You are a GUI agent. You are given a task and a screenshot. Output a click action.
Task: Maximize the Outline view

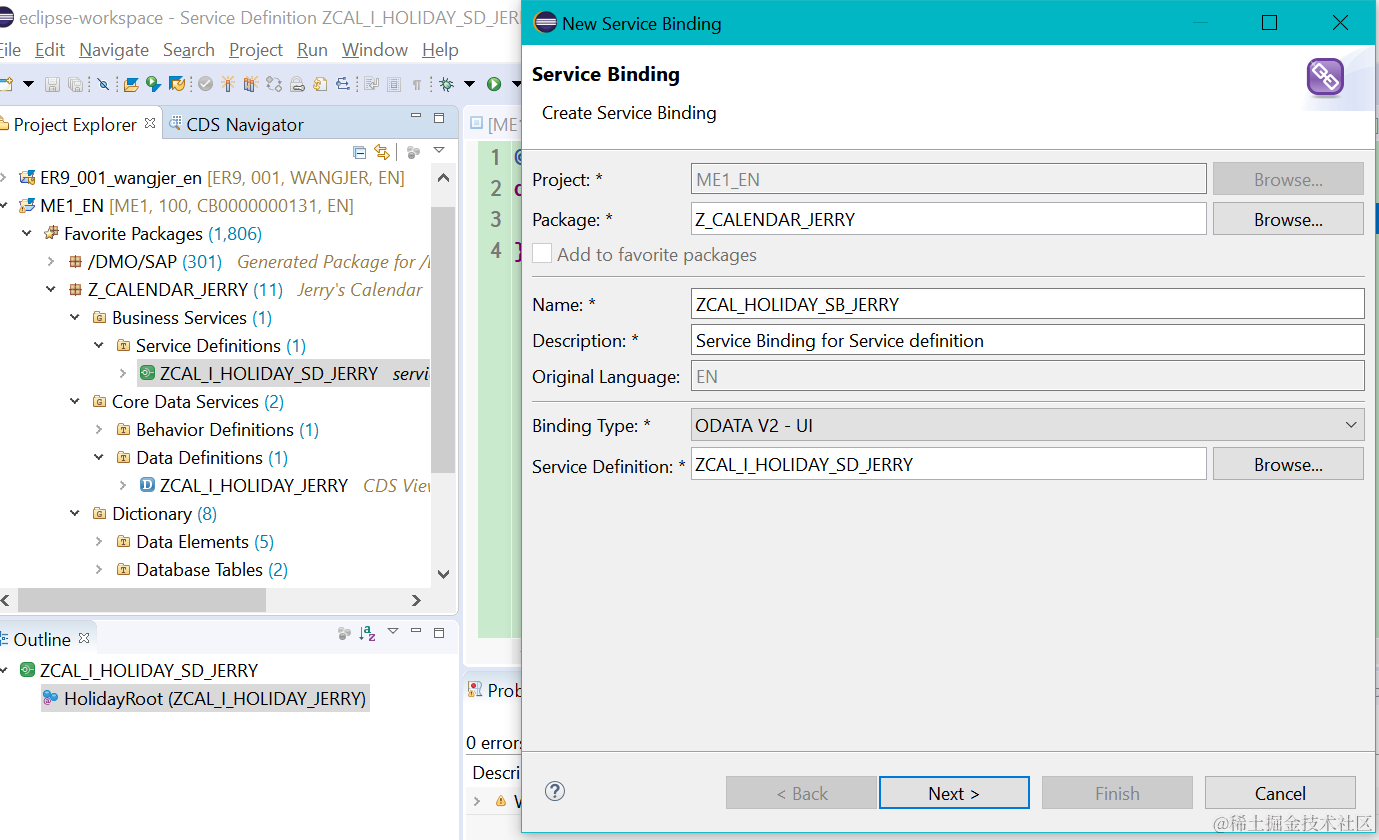pyautogui.click(x=438, y=632)
